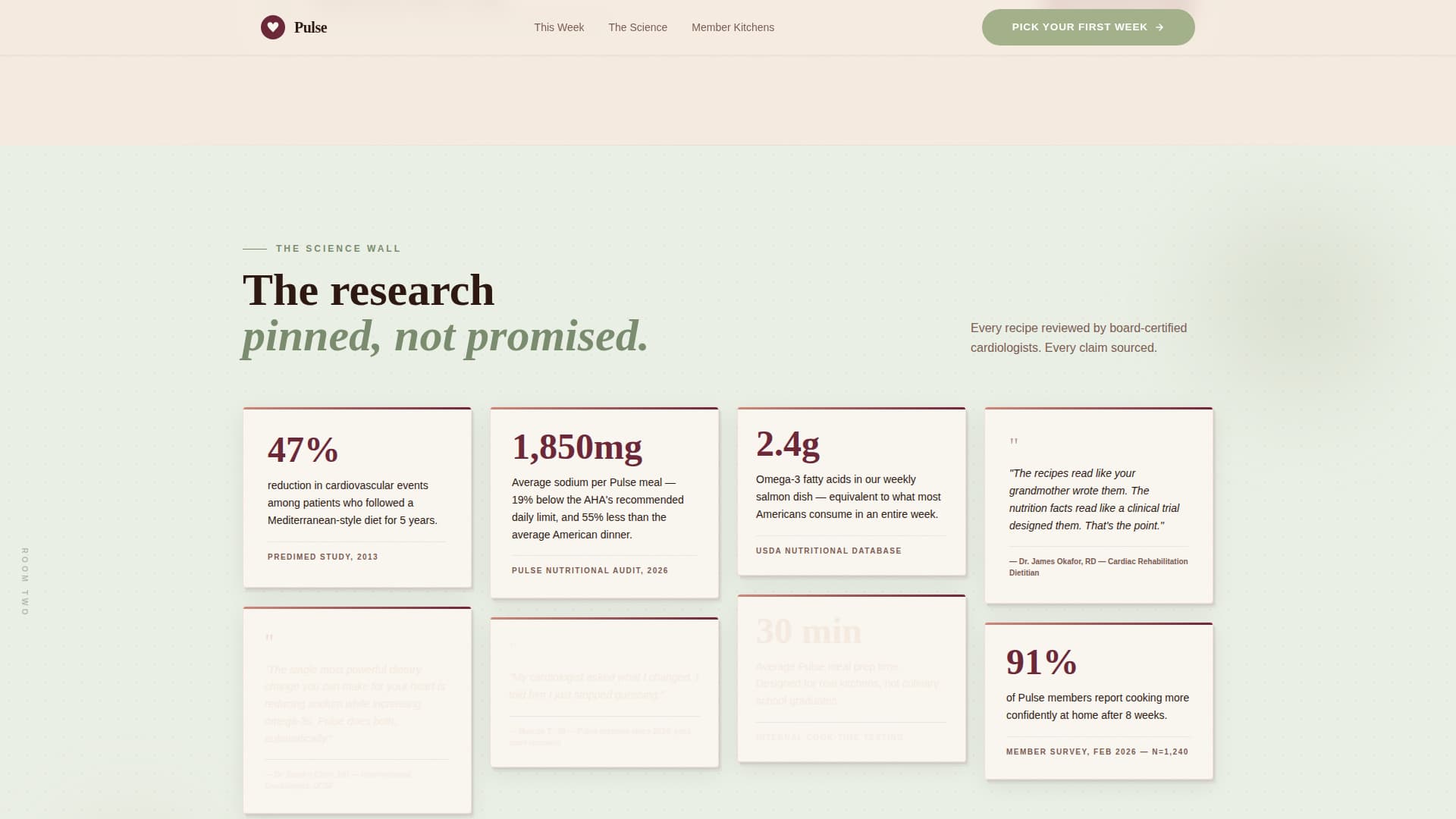Click the quotation mark icon in the Okafor card
The image size is (1456, 819).
[x=1014, y=441]
